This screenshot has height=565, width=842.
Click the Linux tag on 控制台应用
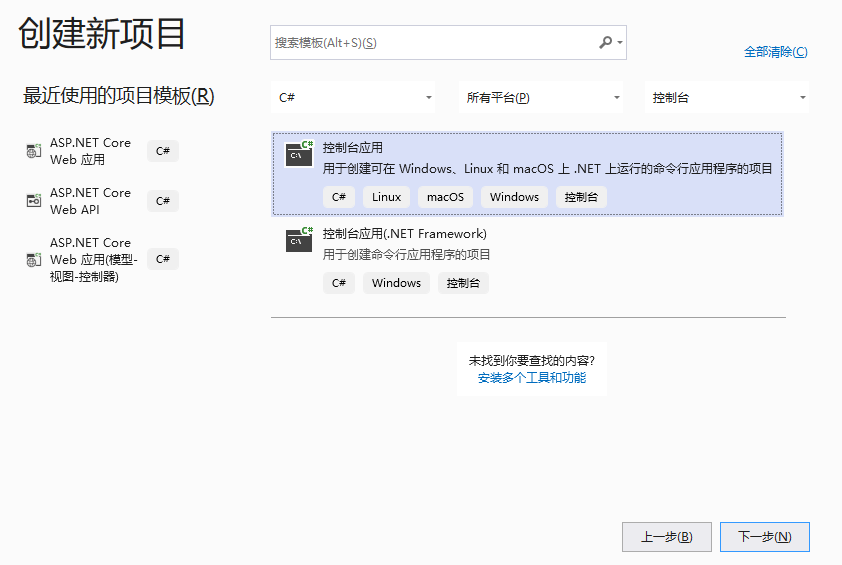(386, 197)
